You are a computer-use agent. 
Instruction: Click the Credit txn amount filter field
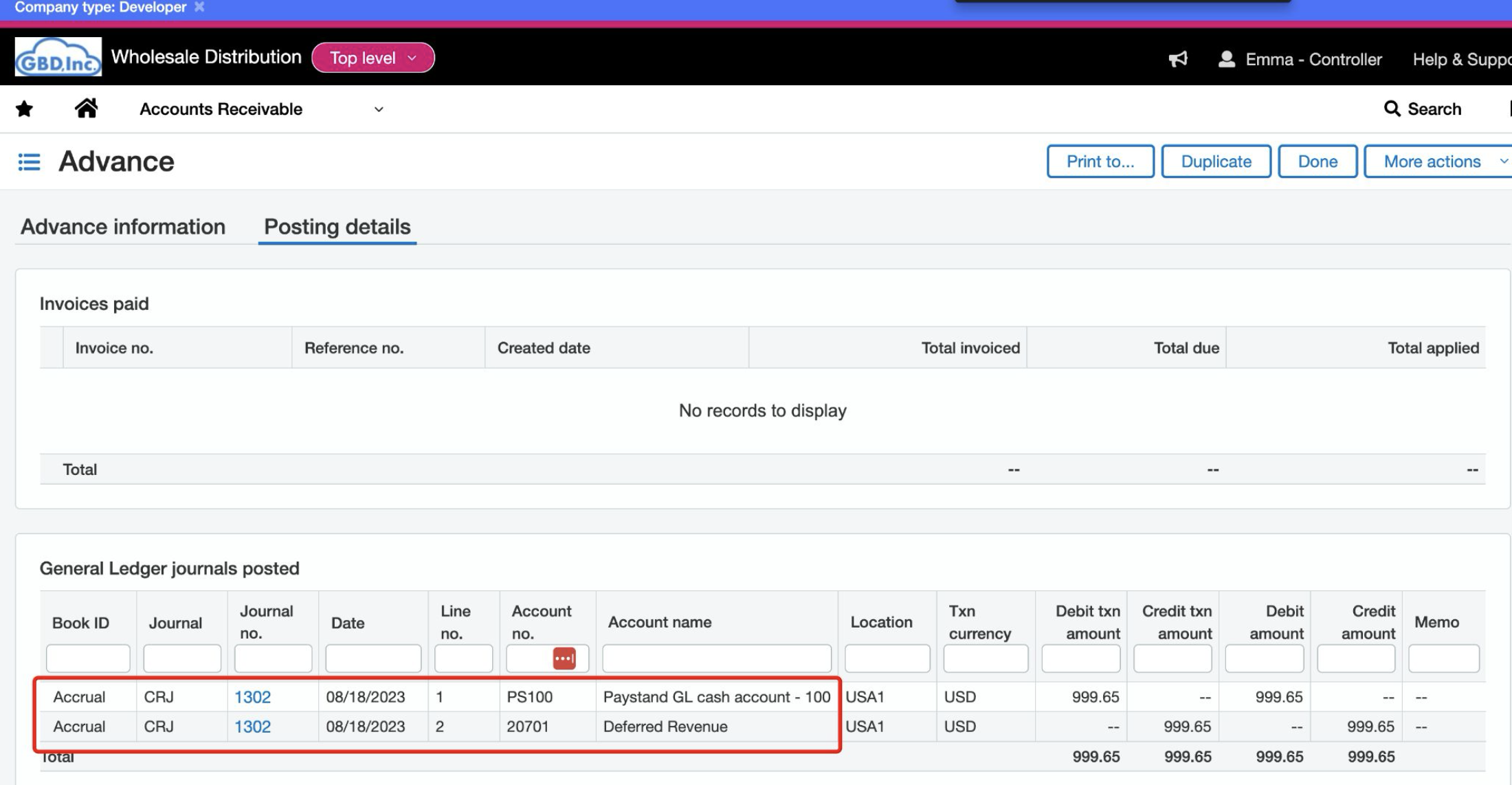[x=1172, y=659]
